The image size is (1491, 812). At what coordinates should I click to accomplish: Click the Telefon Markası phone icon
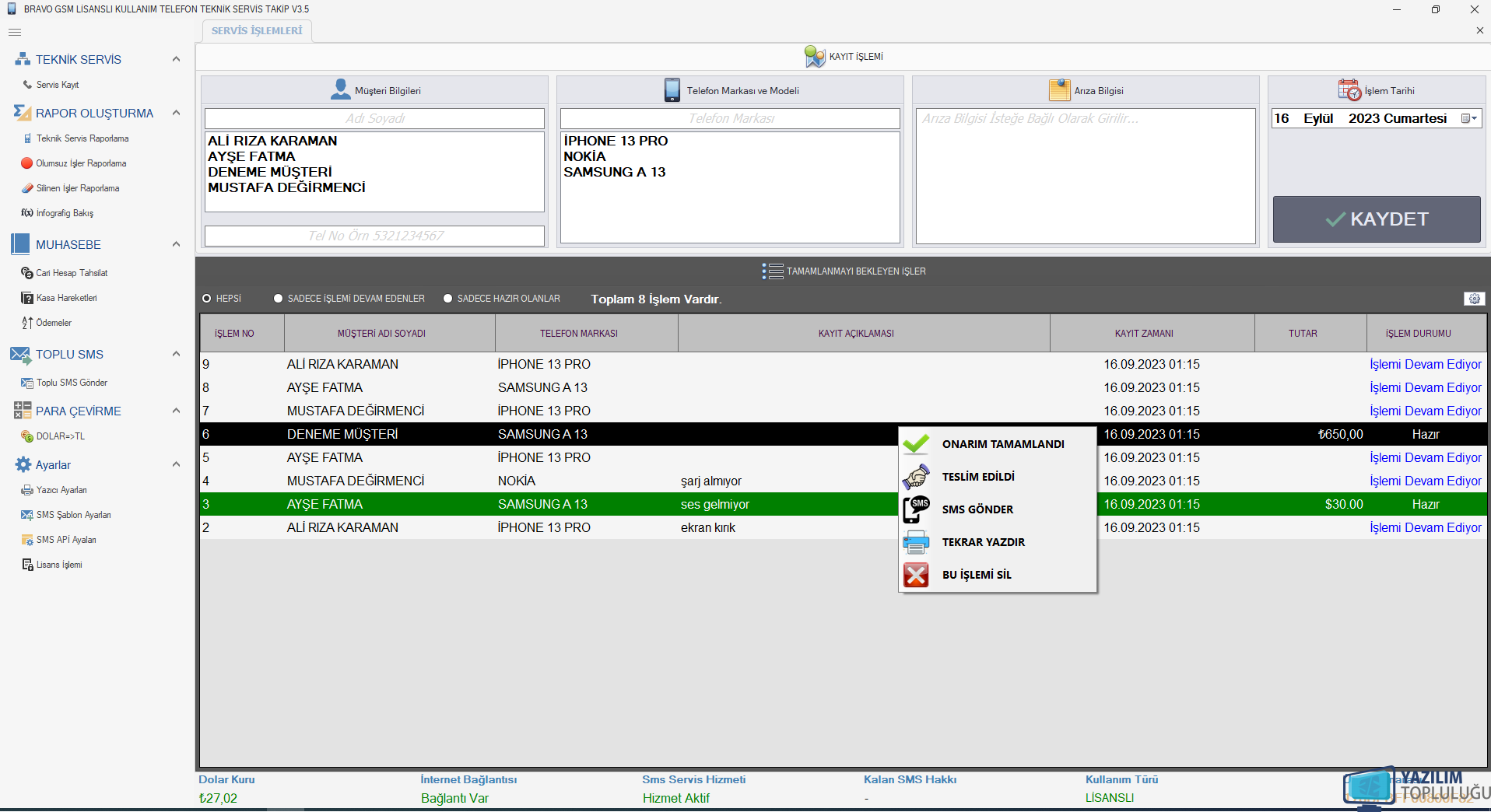(672, 89)
